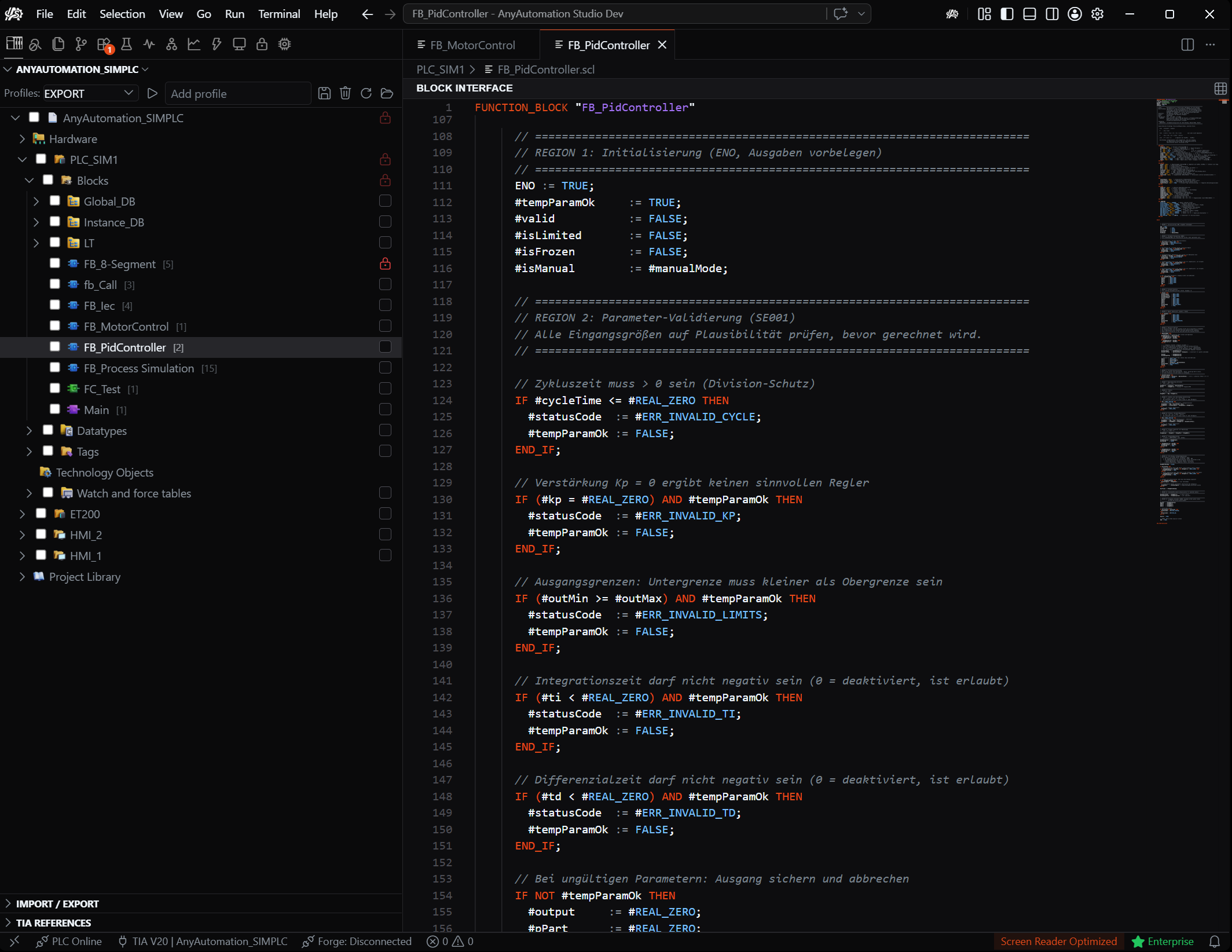The height and width of the screenshot is (952, 1232).
Task: Check the AnyAutomation_SIMPLC project checkbox
Action: click(x=34, y=118)
